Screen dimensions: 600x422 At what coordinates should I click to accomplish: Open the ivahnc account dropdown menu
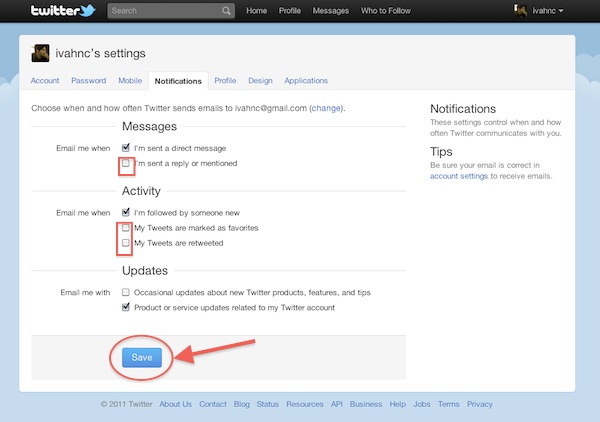[x=548, y=11]
